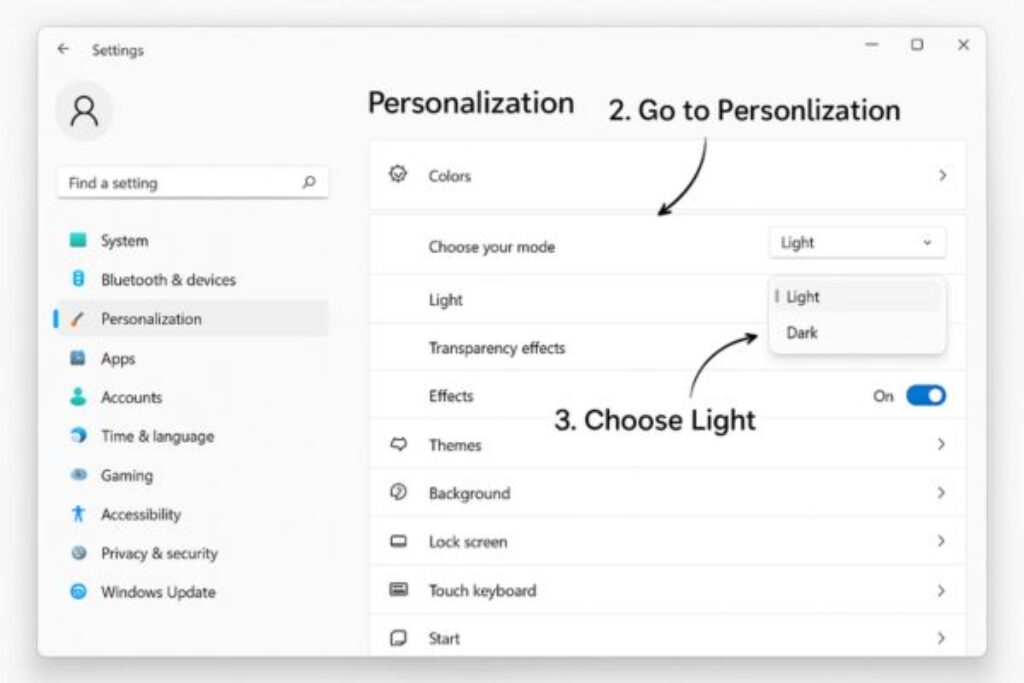Click the Accessibility figure icon
This screenshot has width=1024, height=683.
78,514
